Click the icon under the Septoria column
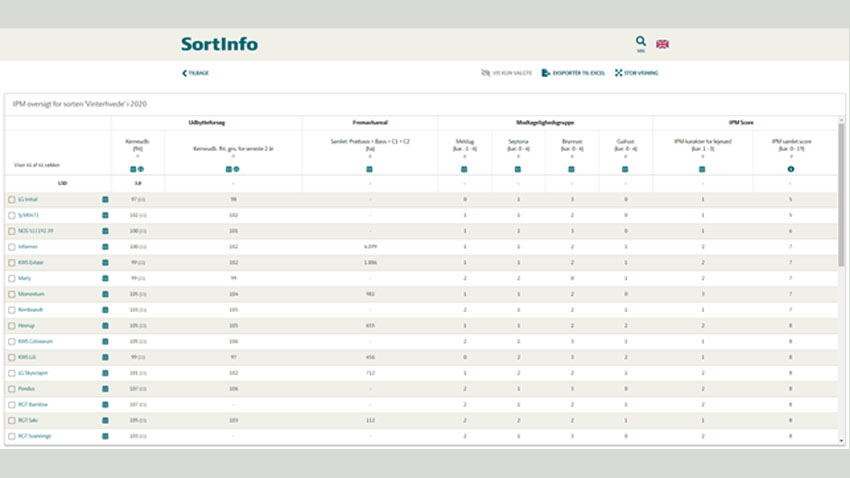Viewport: 850px width, 478px height. 518,169
